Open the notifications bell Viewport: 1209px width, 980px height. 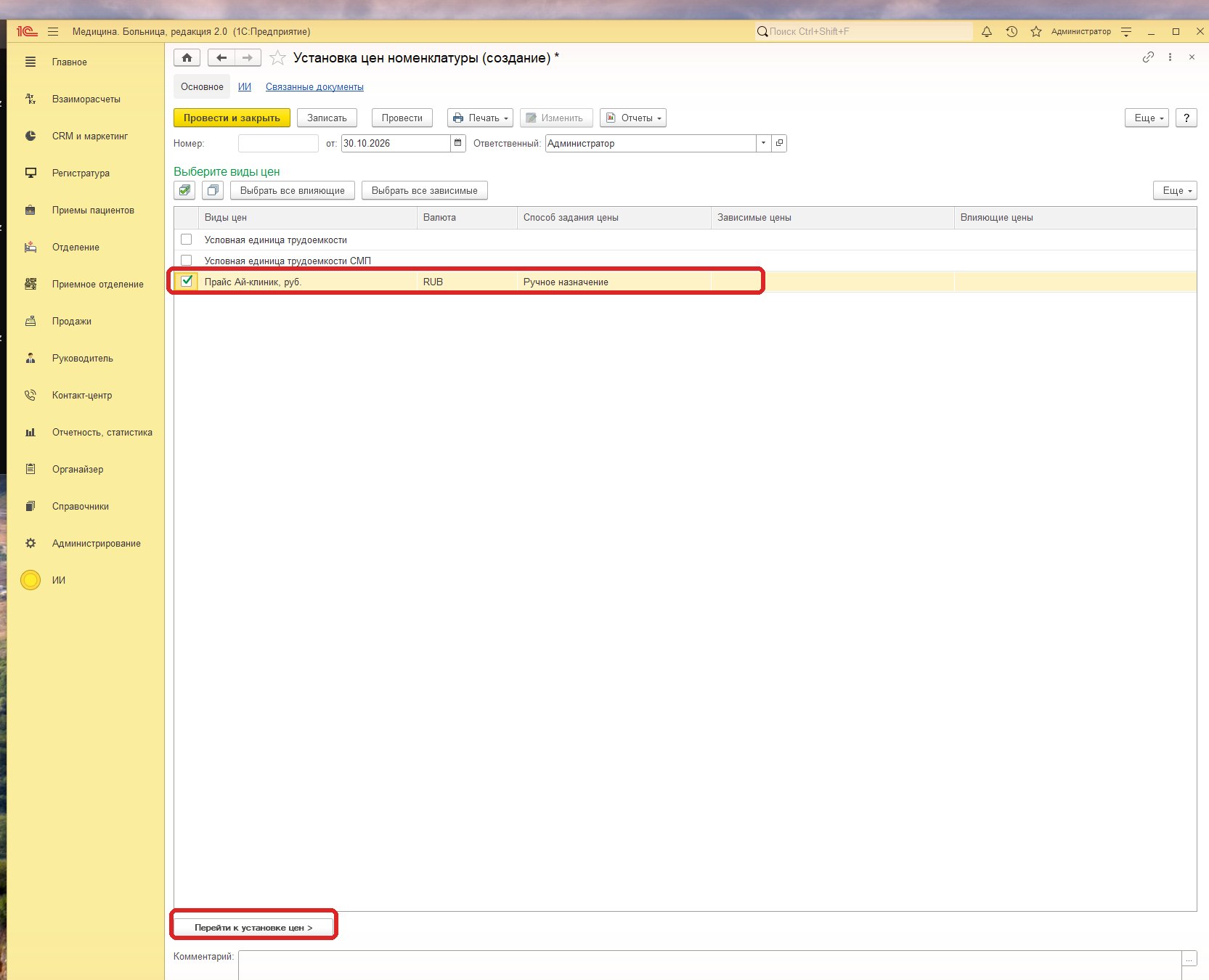click(x=987, y=32)
